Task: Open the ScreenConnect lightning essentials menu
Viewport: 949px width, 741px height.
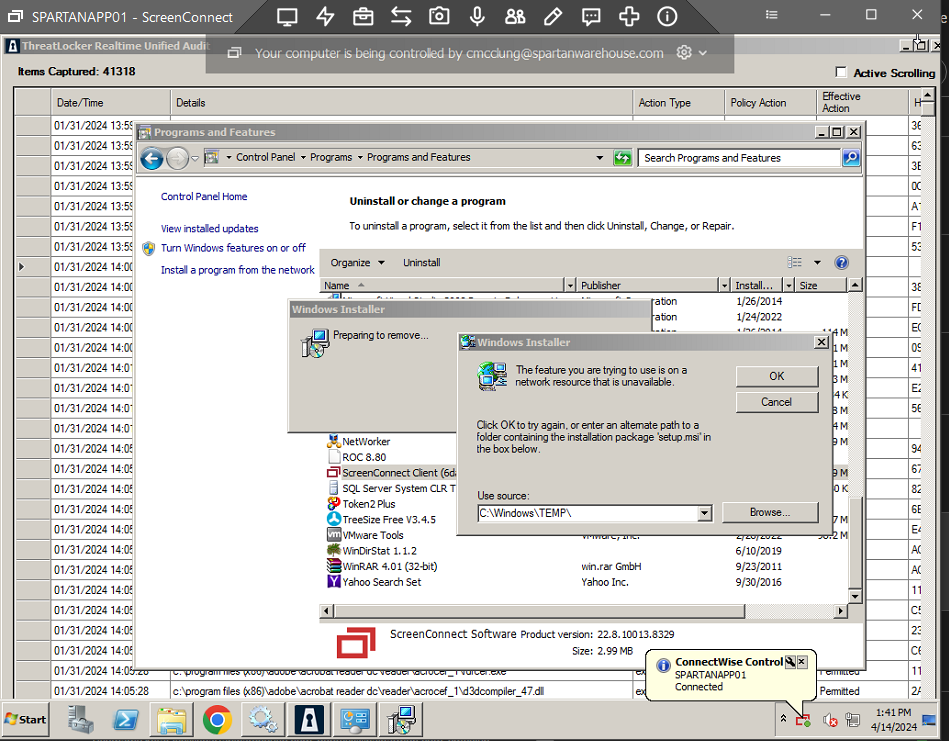Action: click(x=325, y=16)
